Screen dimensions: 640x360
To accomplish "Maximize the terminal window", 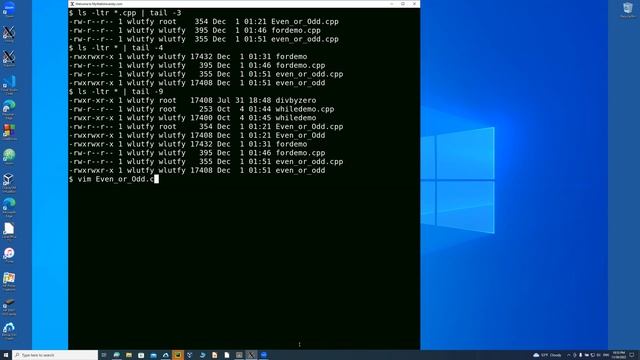I will coord(403,4).
